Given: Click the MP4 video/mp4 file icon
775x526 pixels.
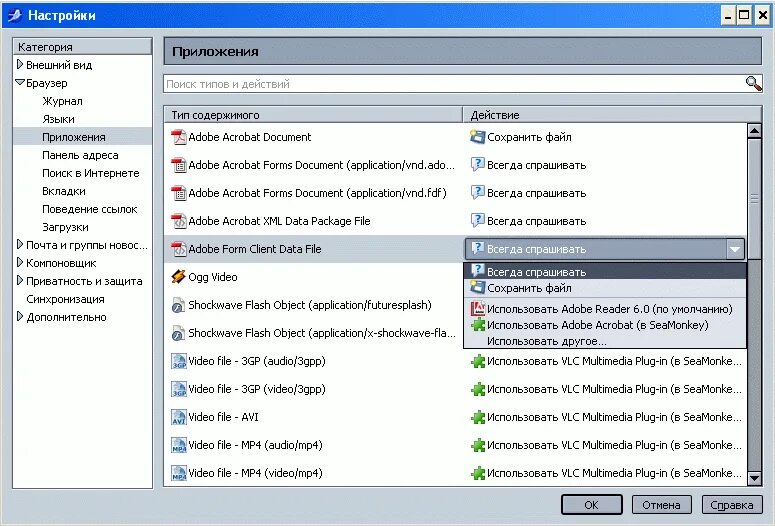Looking at the screenshot, I should 178,473.
